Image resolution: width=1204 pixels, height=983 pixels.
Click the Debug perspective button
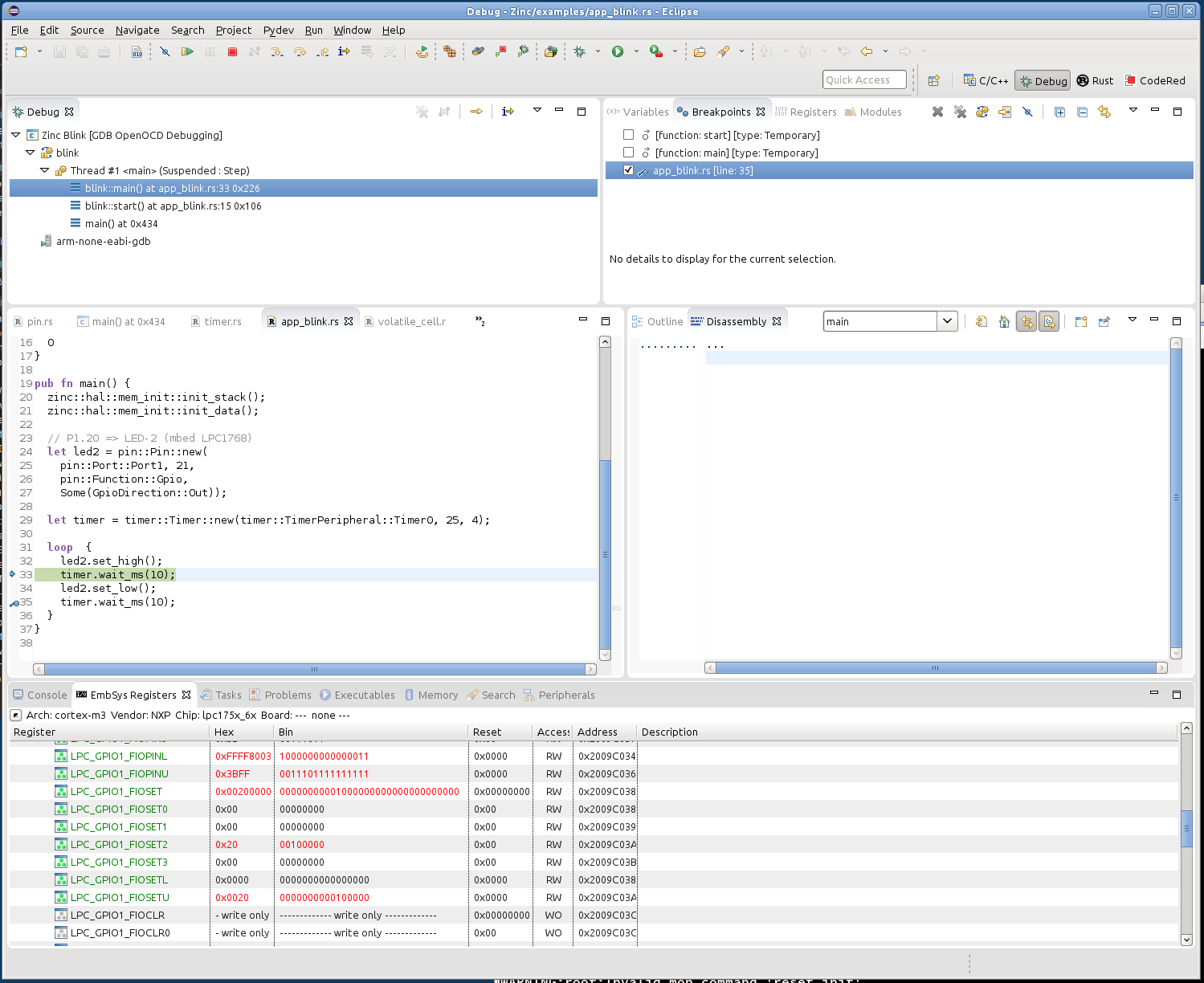(1043, 80)
